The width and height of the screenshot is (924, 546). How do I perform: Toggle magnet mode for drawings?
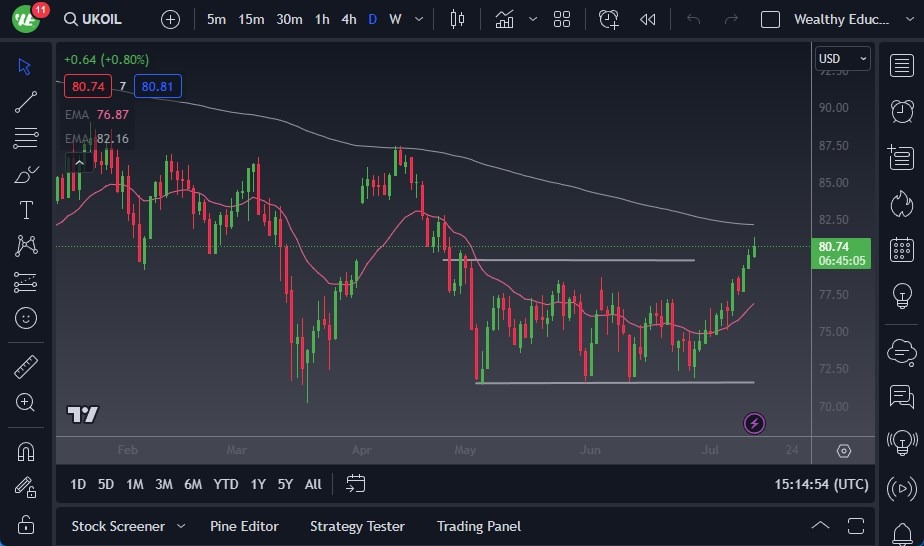click(x=26, y=451)
